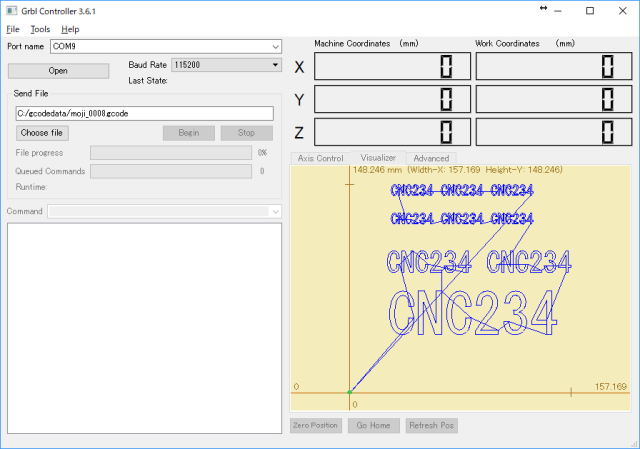Maximize the Grbl Controller window

590,11
